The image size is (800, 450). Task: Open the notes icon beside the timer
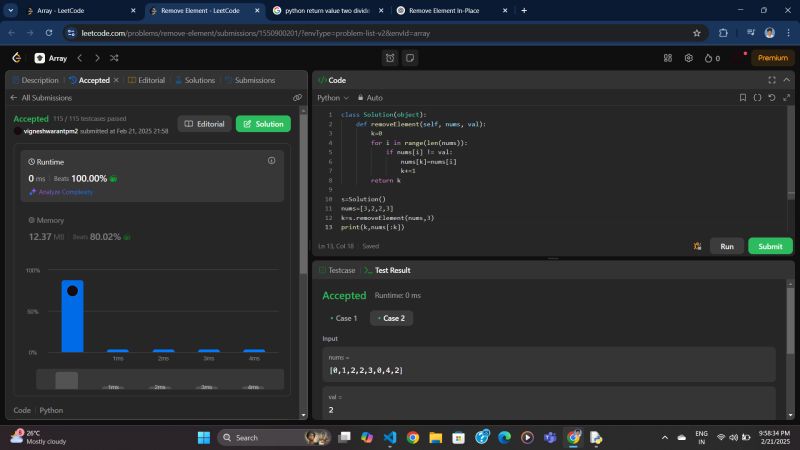[x=410, y=58]
